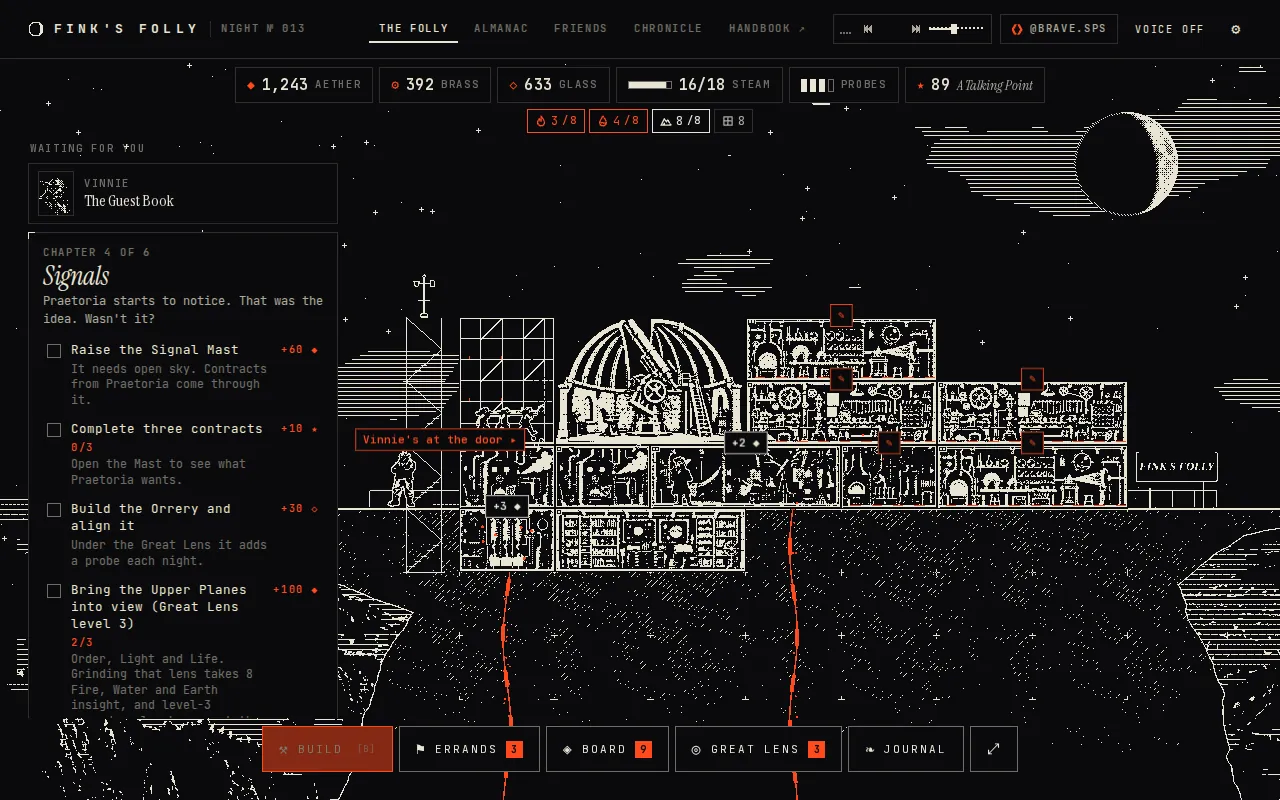Check the Build the Orrery objective

(54, 510)
